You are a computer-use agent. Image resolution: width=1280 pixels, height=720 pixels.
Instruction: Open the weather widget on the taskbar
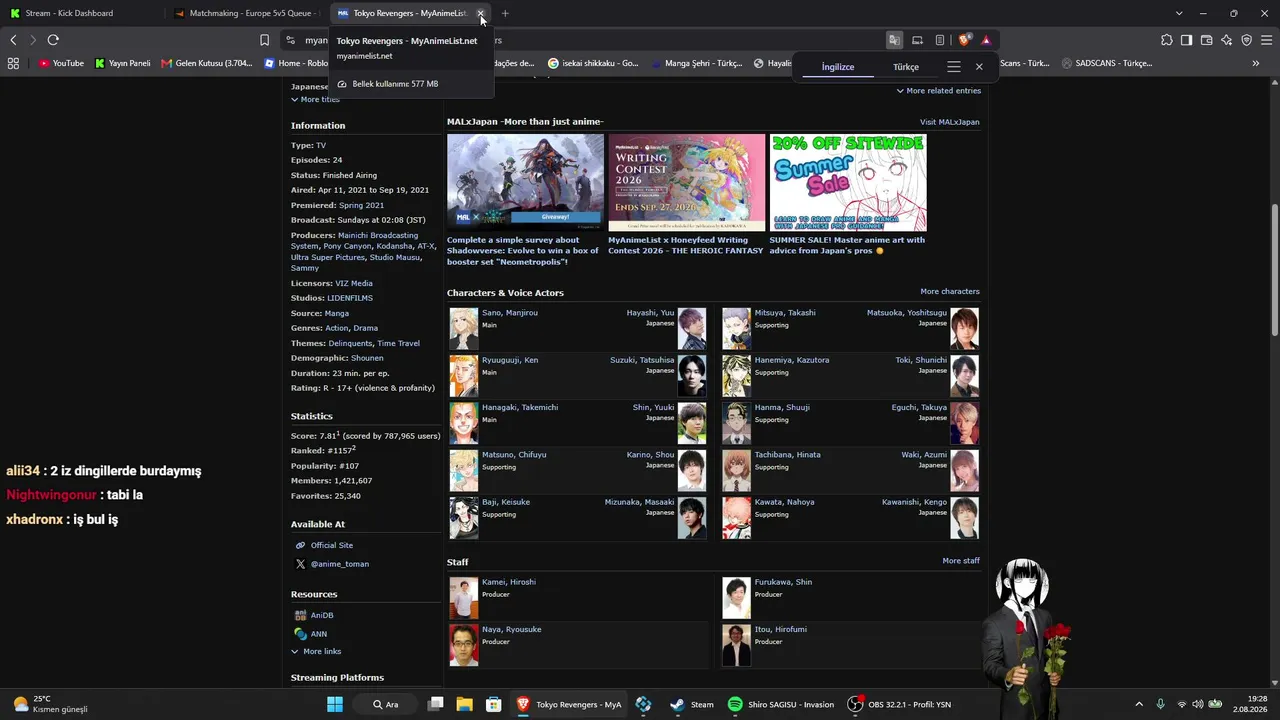(x=50, y=704)
